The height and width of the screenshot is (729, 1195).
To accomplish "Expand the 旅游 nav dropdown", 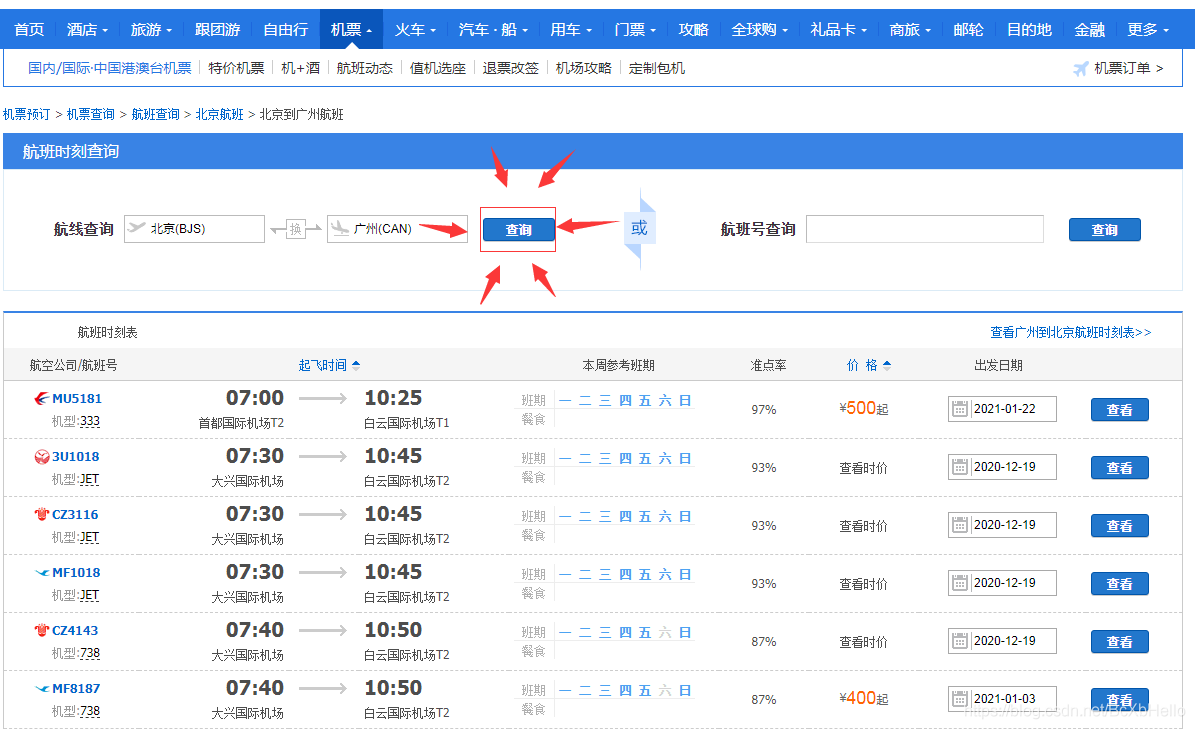I will (x=151, y=30).
